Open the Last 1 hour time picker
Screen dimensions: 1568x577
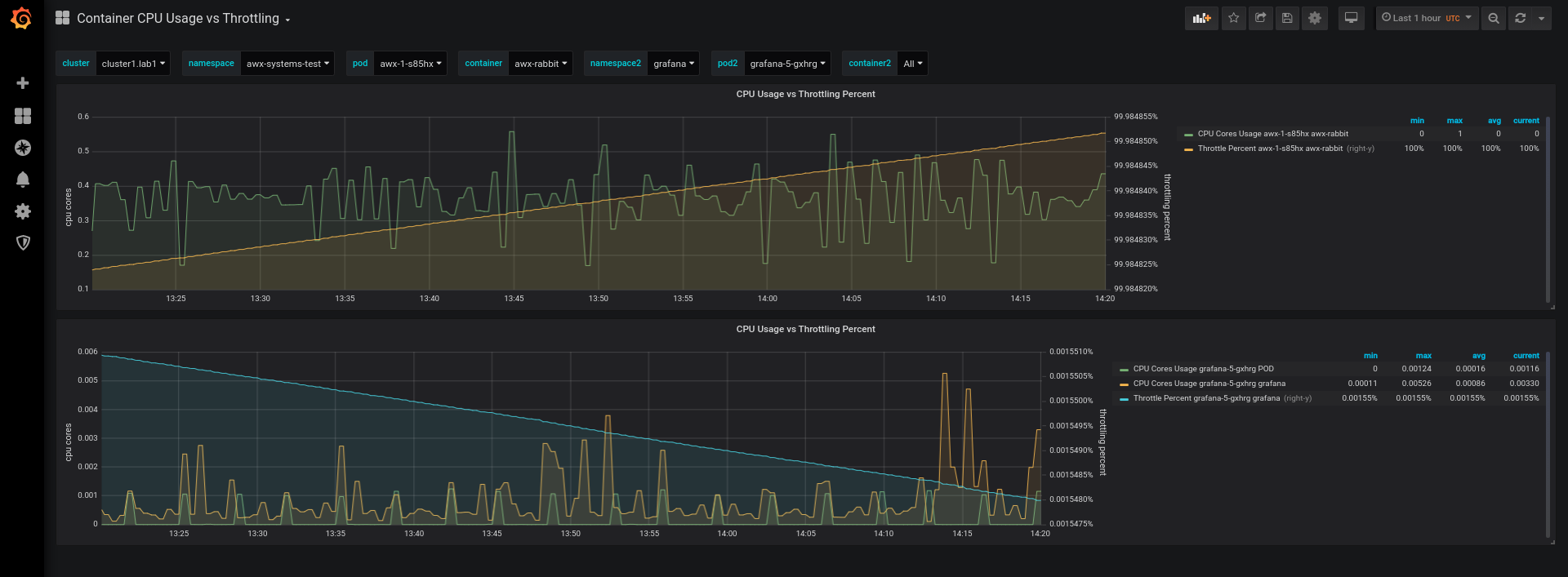point(1427,18)
